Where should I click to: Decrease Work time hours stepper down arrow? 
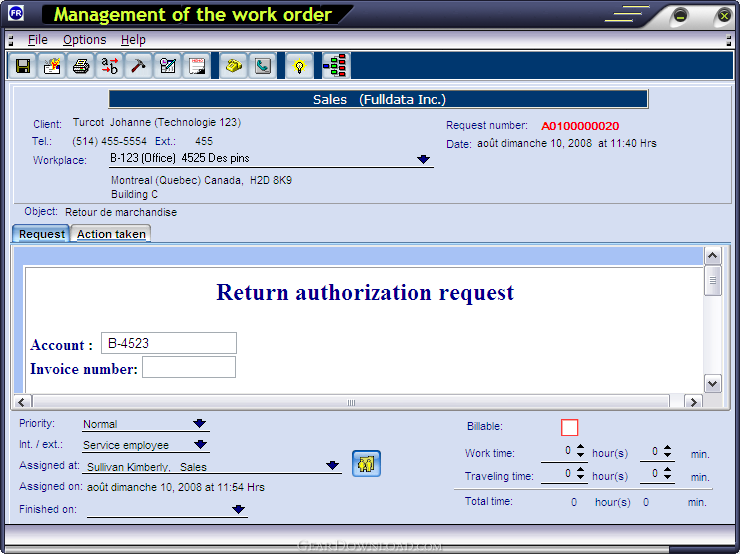point(580,455)
